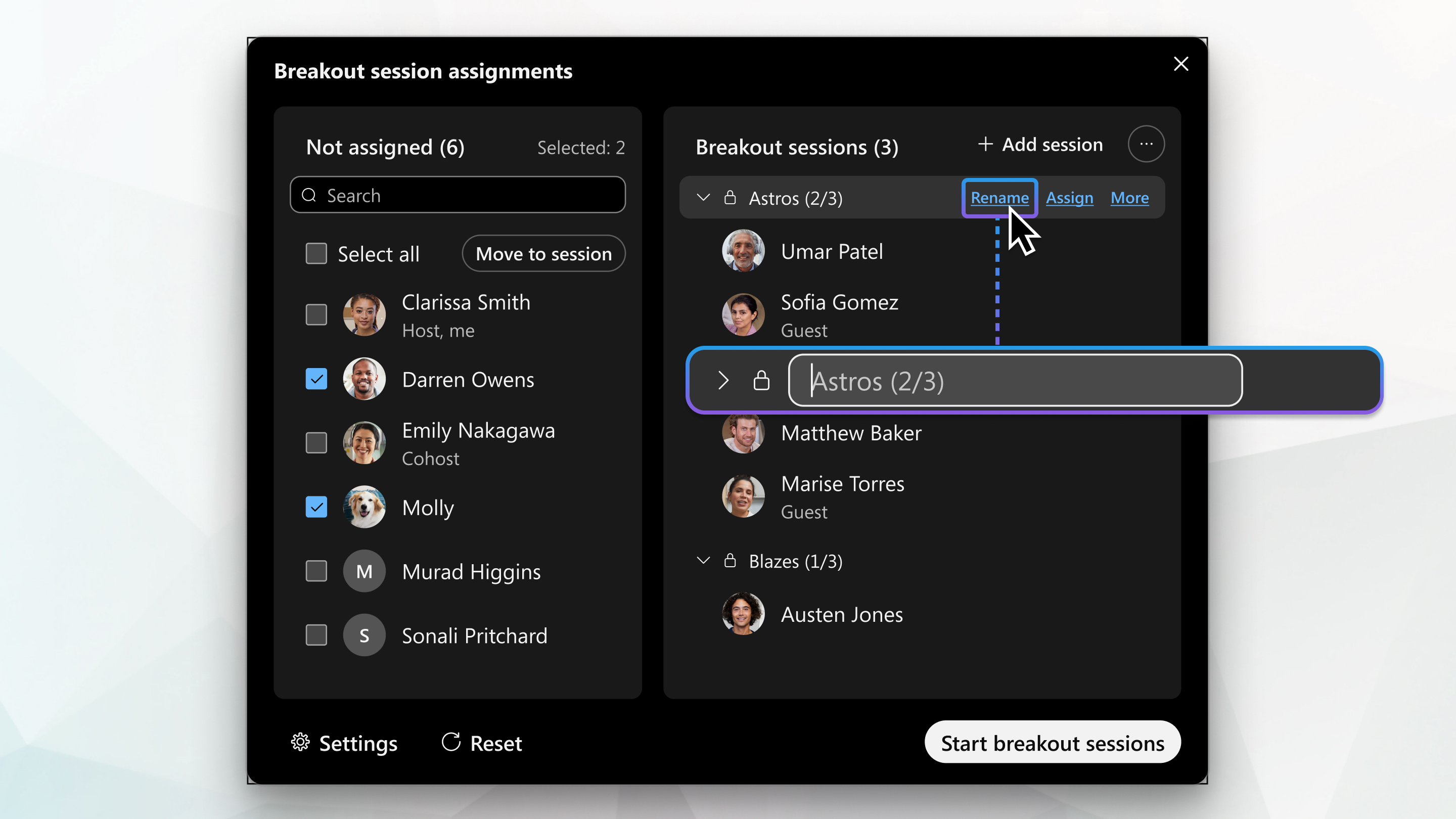The height and width of the screenshot is (819, 1456).
Task: Click the Reset circular arrow icon
Action: (x=450, y=742)
